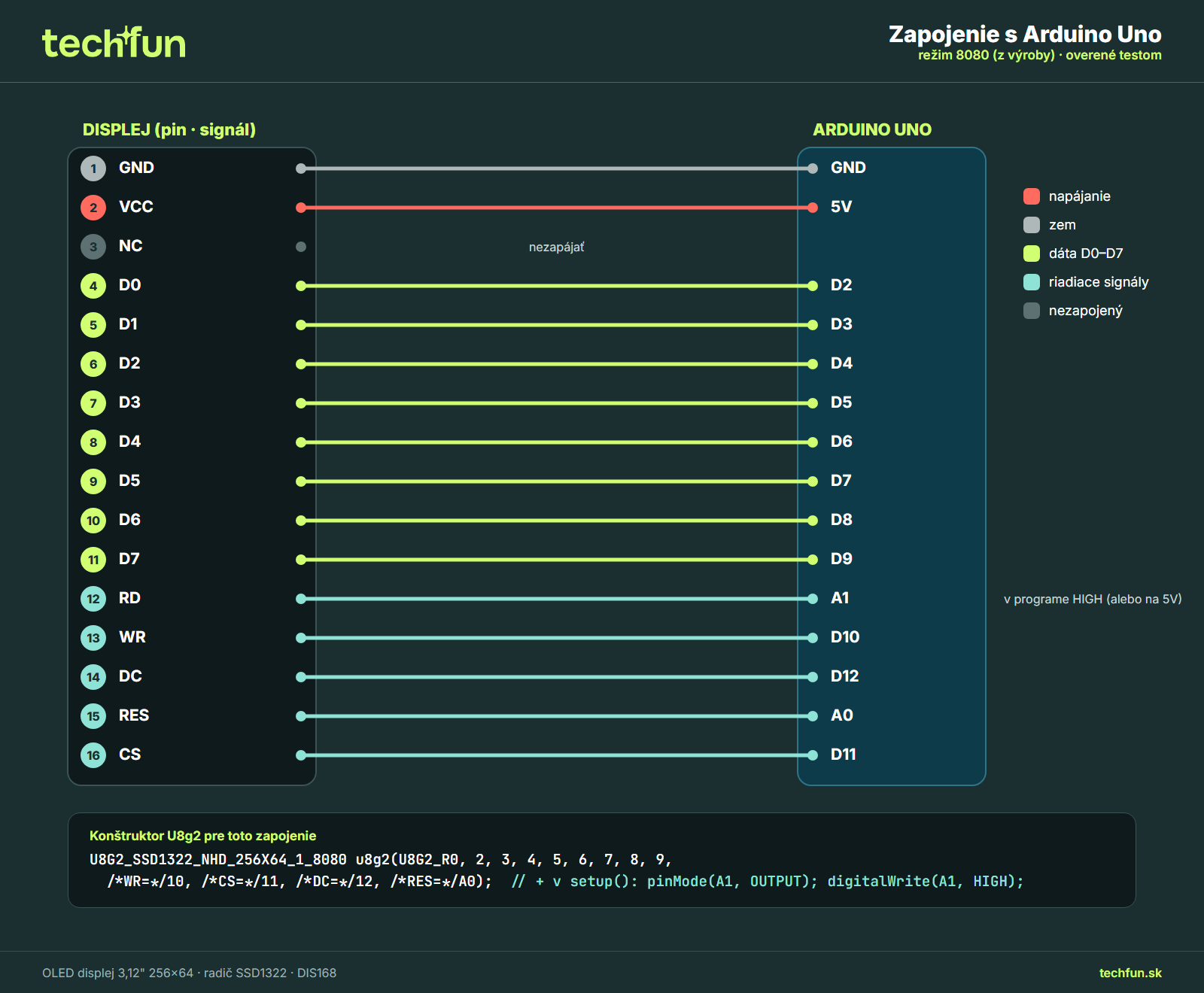The width and height of the screenshot is (1204, 993).
Task: Click the yellow-green dáta D0–D7 legend swatch
Action: tap(1032, 254)
